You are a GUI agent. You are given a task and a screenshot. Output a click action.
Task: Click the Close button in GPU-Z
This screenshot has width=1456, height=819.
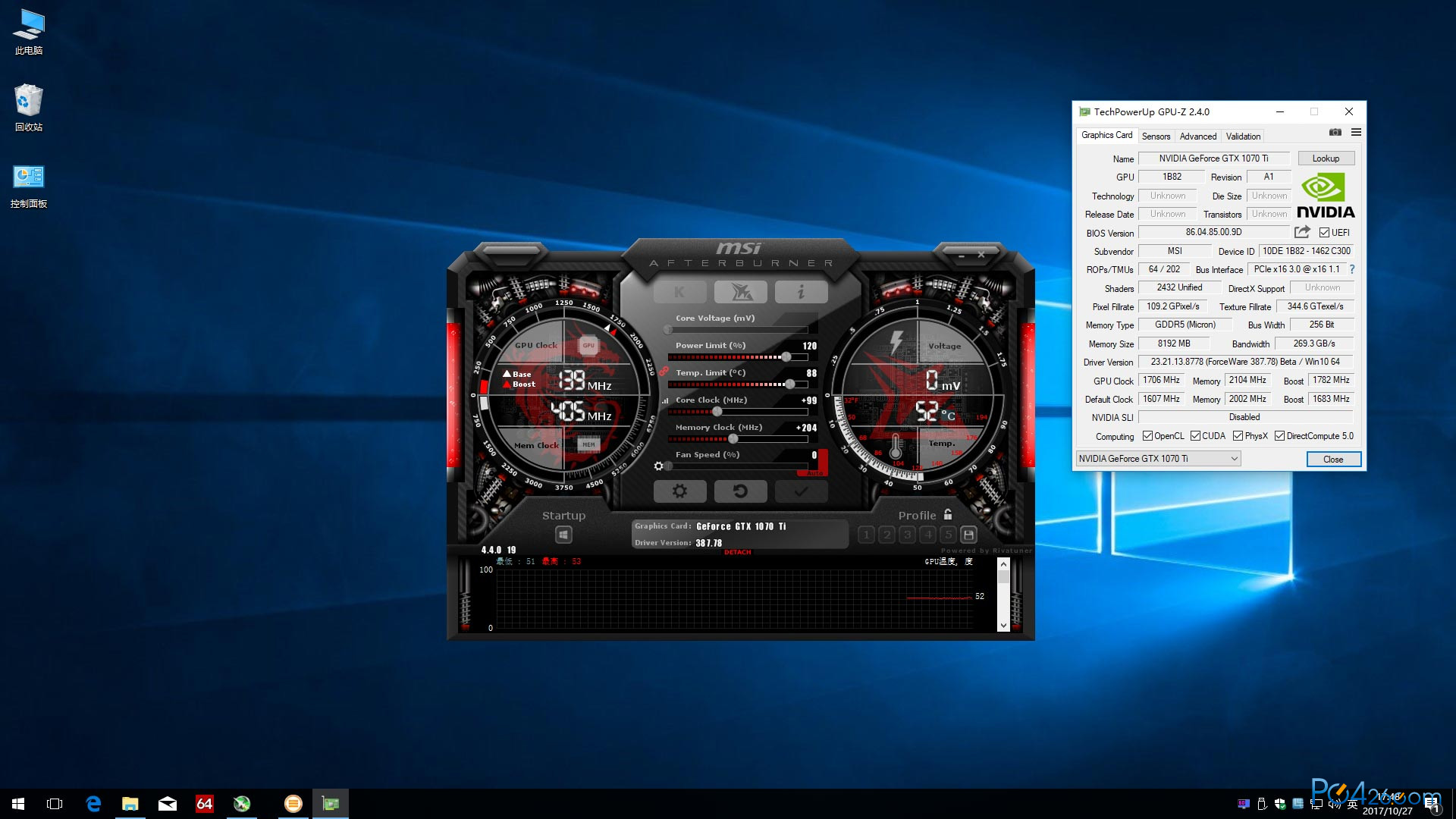(x=1333, y=460)
